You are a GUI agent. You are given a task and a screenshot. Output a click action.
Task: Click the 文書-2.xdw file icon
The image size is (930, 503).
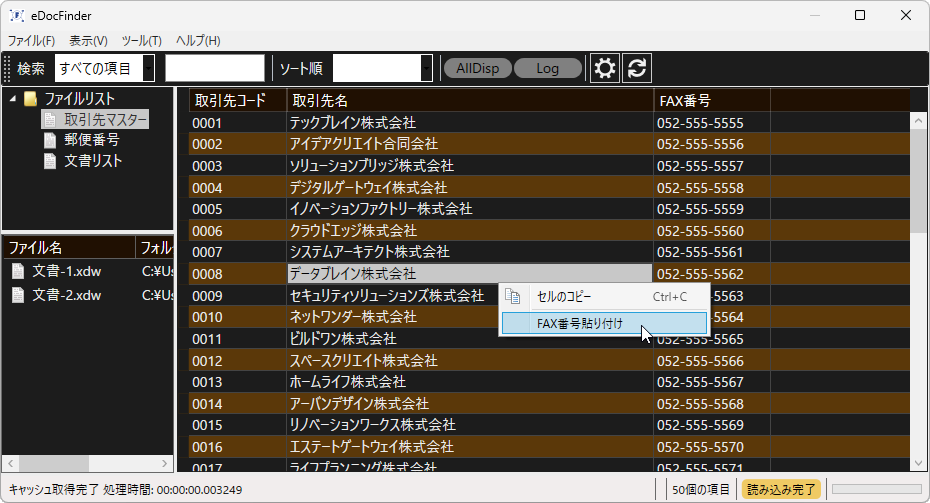(17, 295)
